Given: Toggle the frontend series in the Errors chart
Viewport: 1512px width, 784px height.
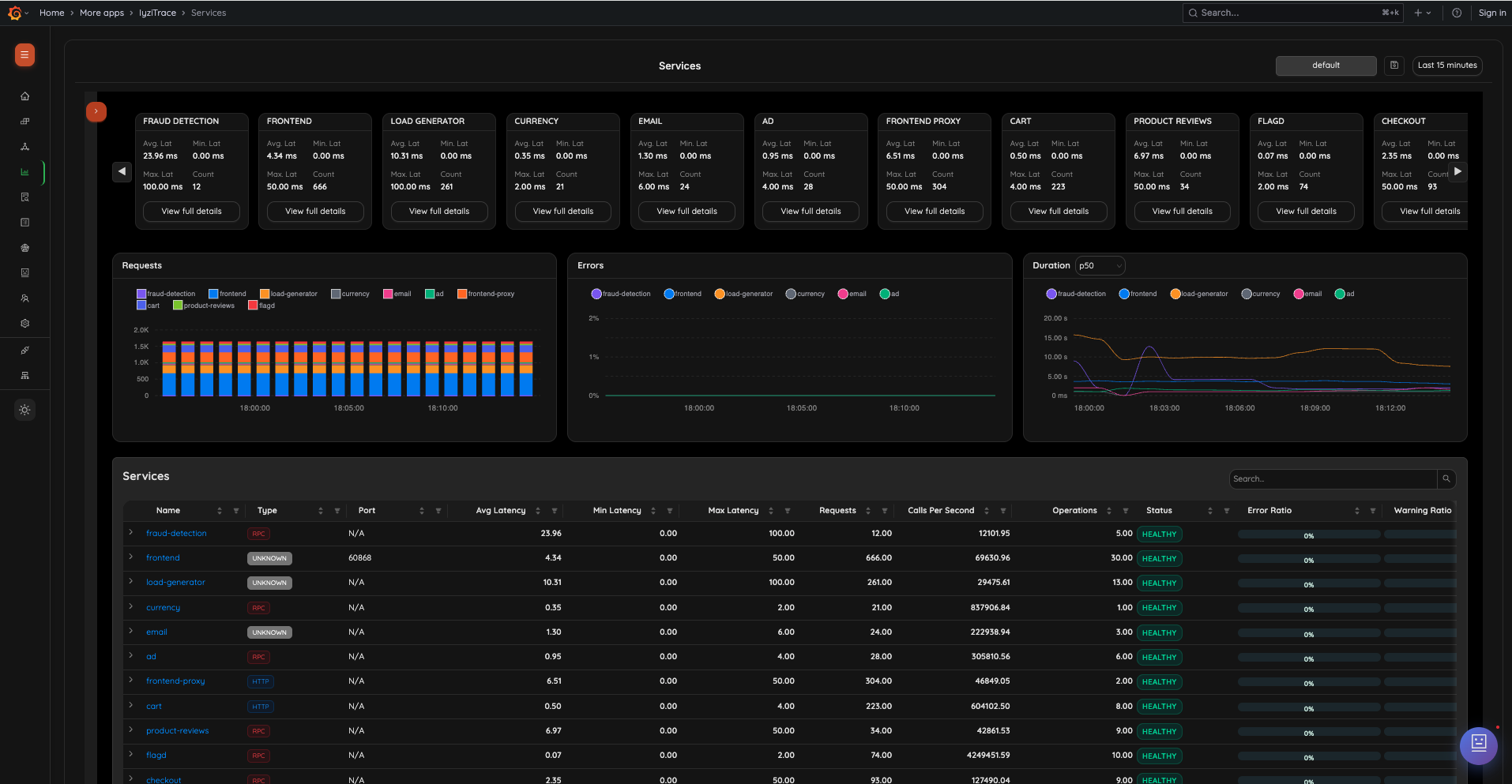Looking at the screenshot, I should [x=683, y=293].
